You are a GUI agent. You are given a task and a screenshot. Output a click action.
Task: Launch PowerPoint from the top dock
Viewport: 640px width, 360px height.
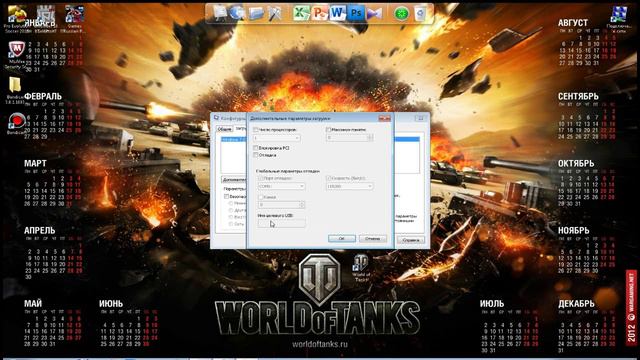coord(319,13)
